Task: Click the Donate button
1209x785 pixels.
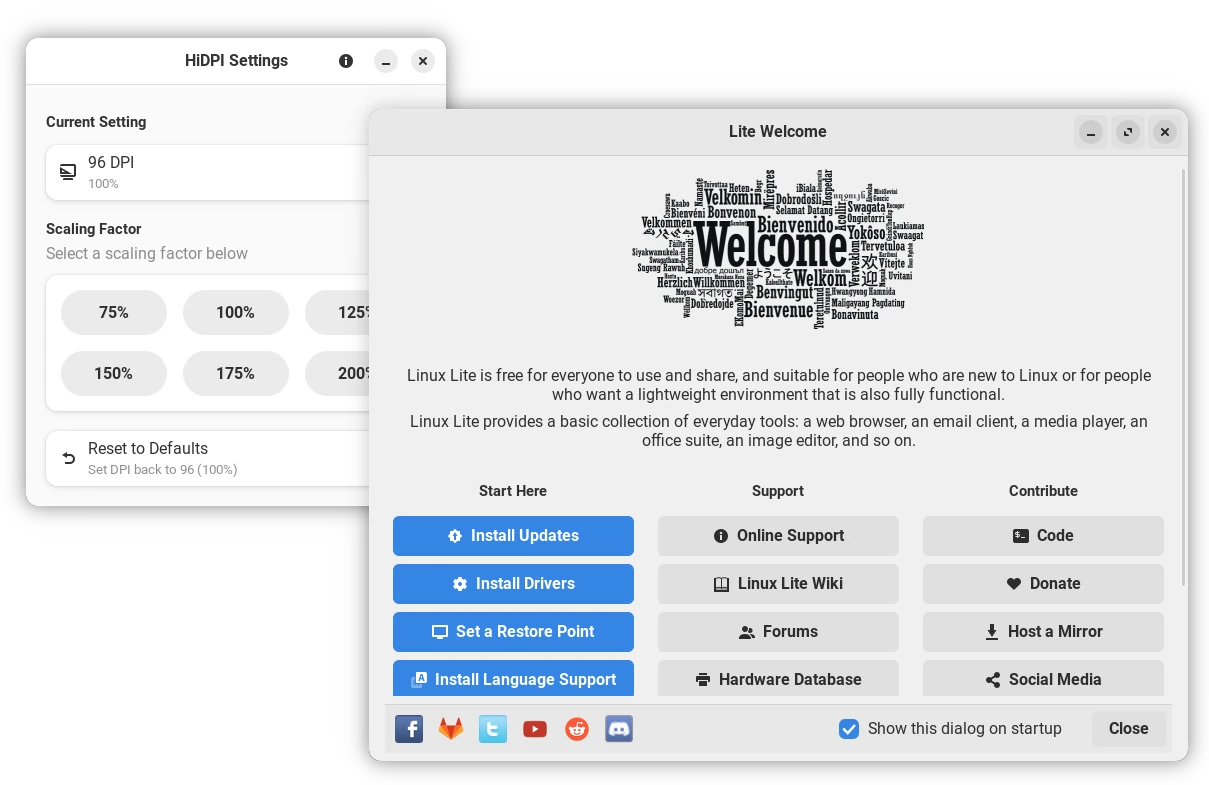Action: (x=1043, y=584)
